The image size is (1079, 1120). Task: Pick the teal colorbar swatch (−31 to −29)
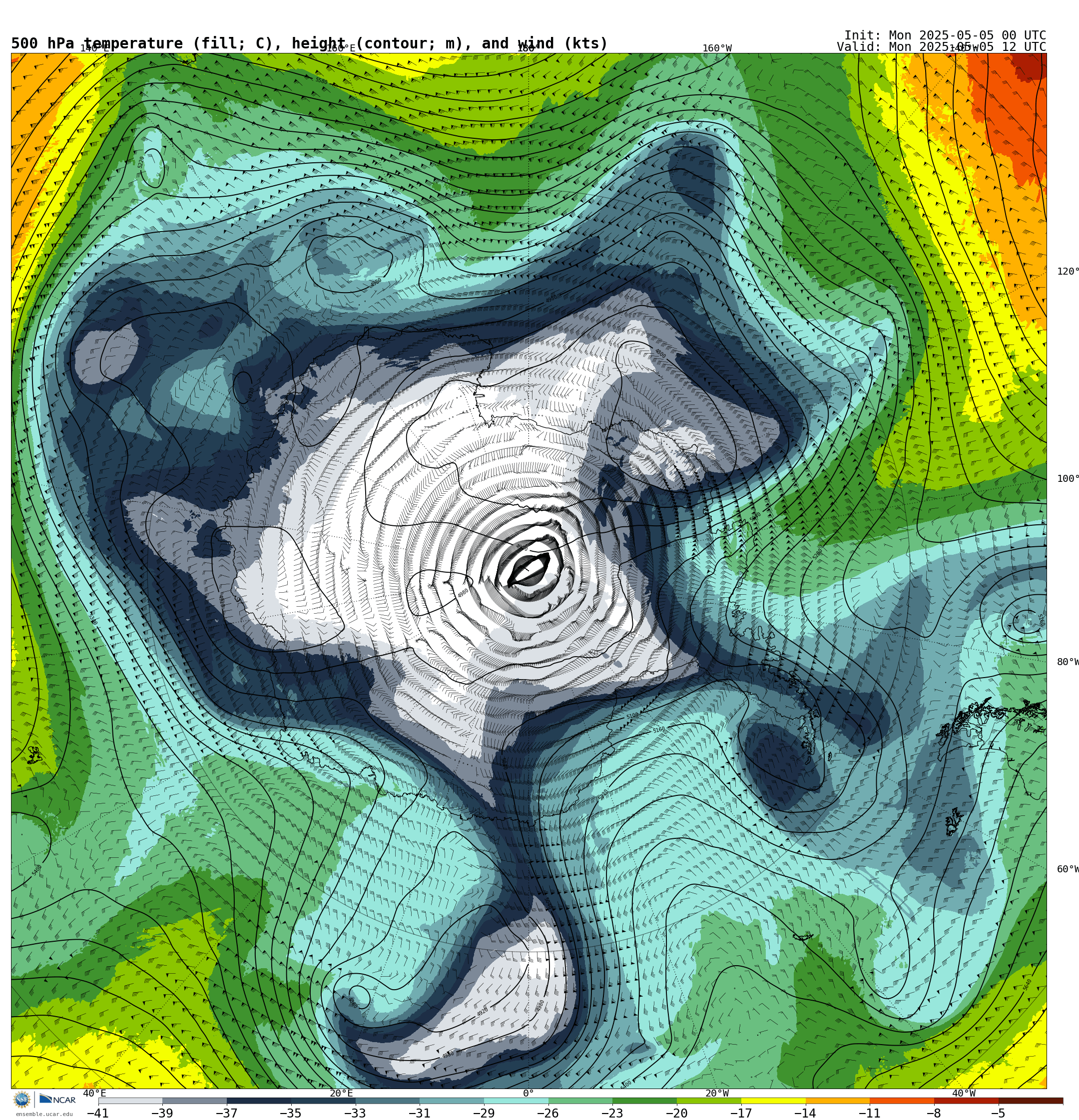click(452, 1101)
